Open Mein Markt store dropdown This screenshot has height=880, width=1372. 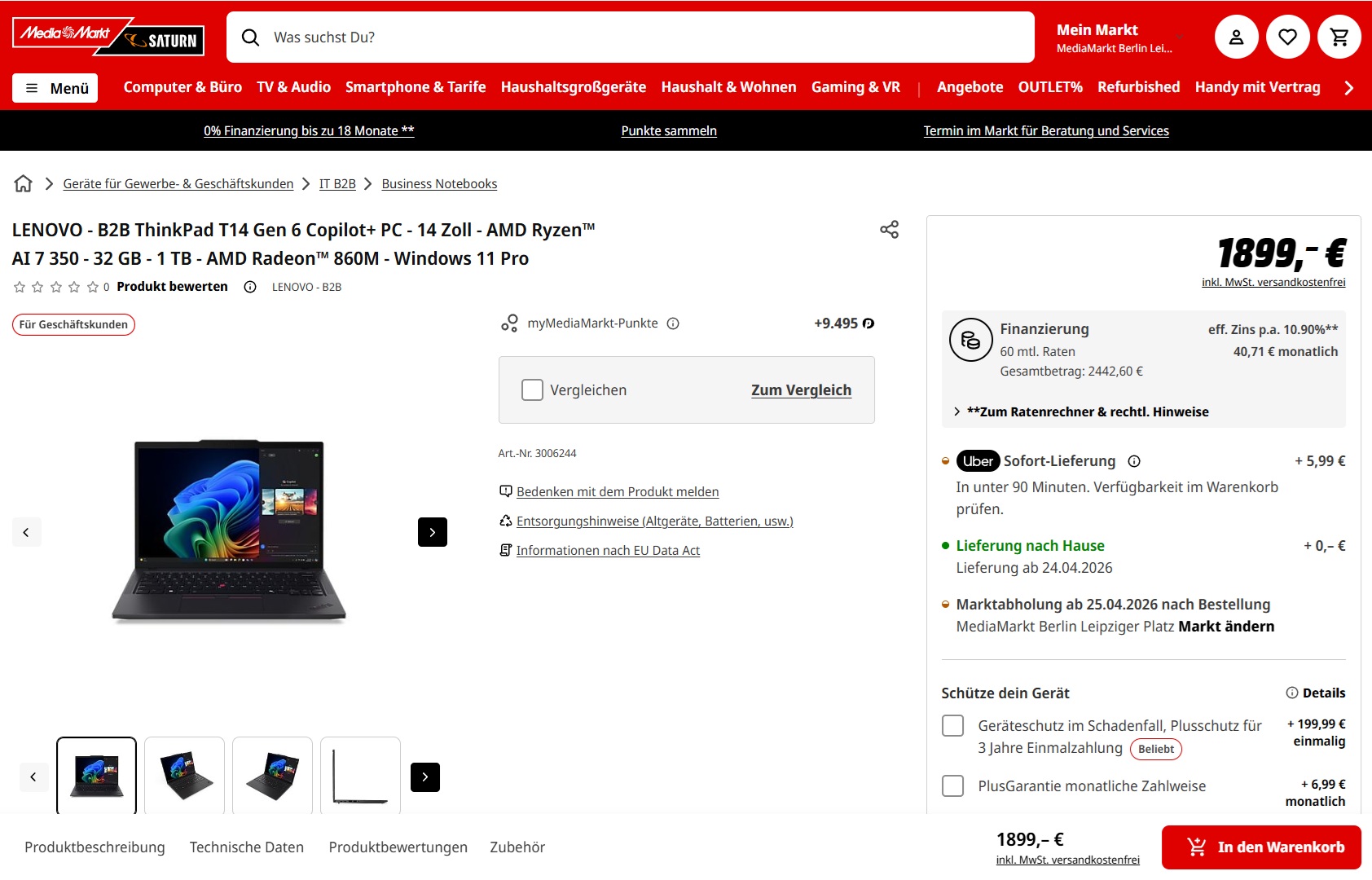[1120, 37]
